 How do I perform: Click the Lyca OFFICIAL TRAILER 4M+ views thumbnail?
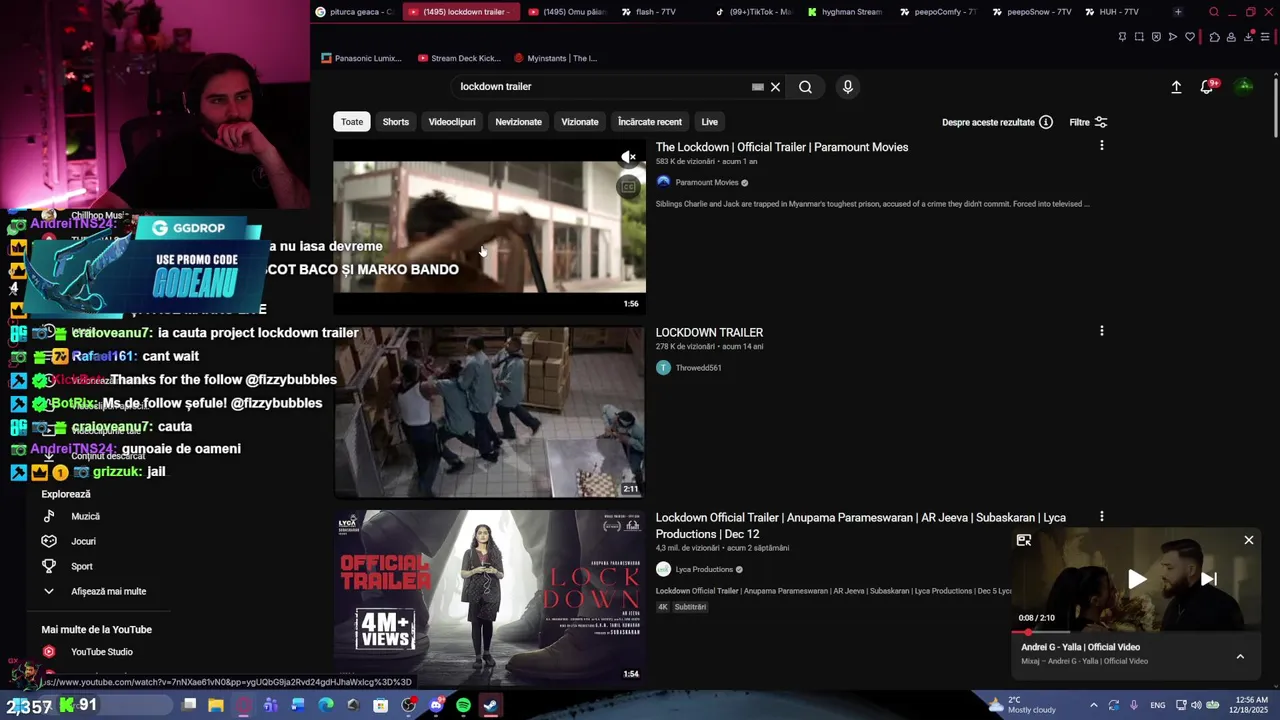(490, 597)
